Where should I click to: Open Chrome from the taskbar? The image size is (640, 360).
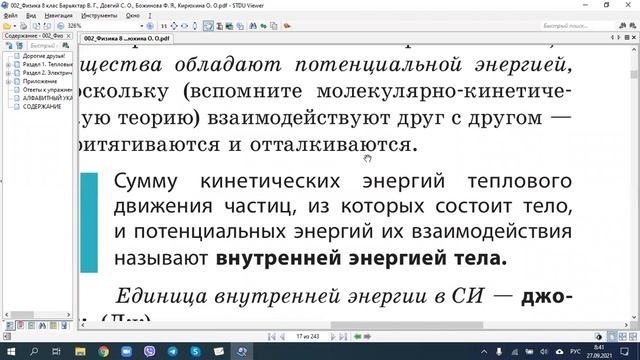click(x=103, y=351)
